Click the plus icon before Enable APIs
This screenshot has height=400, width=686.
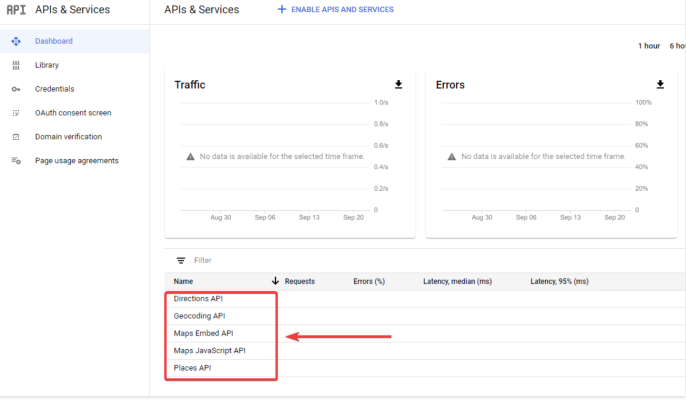point(282,9)
